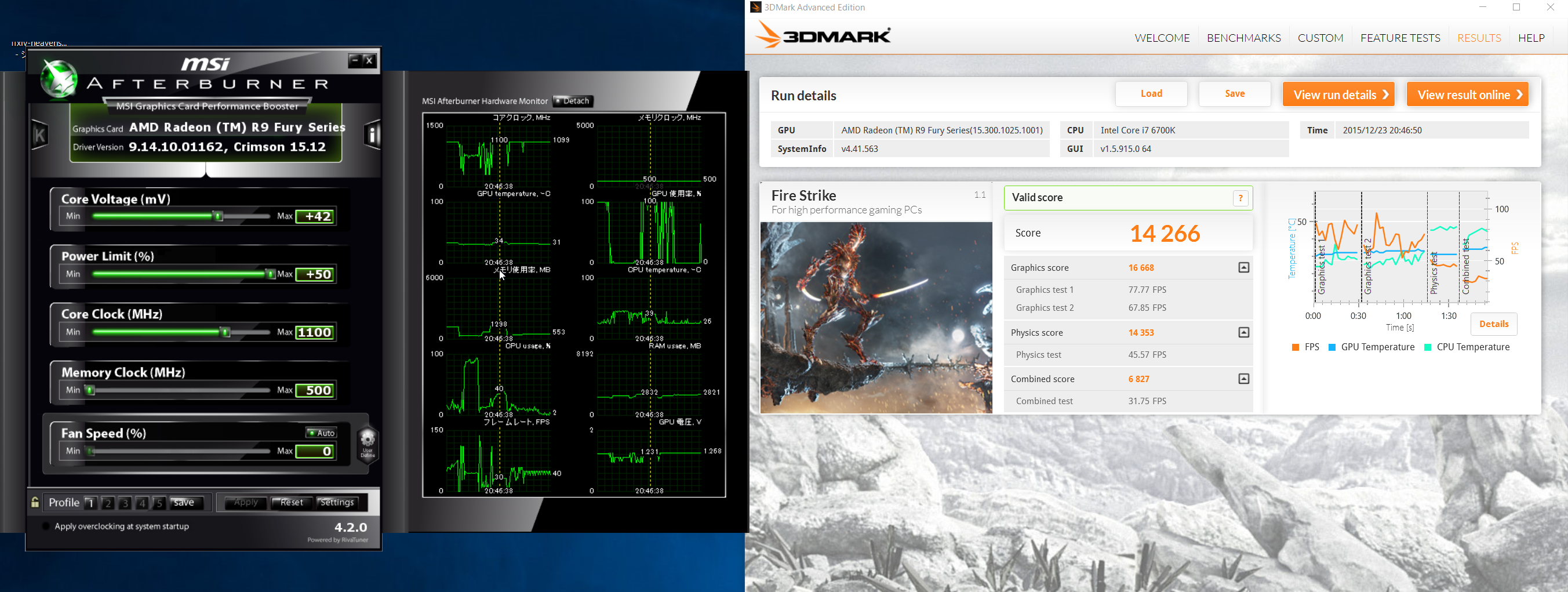
Task: Collapse the Physics score section
Action: tap(1243, 333)
